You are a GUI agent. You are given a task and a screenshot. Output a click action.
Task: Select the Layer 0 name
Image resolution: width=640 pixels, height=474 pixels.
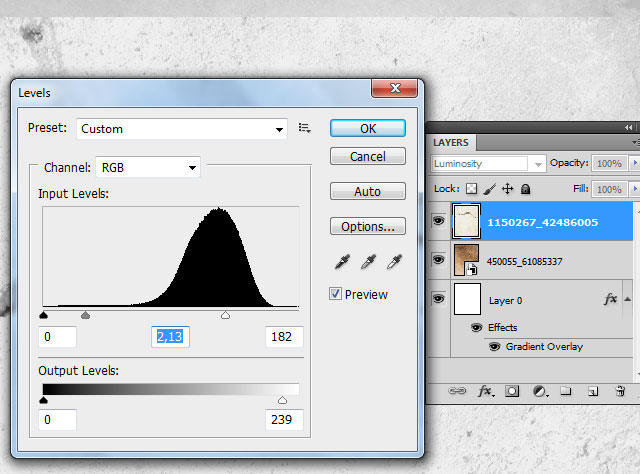505,300
